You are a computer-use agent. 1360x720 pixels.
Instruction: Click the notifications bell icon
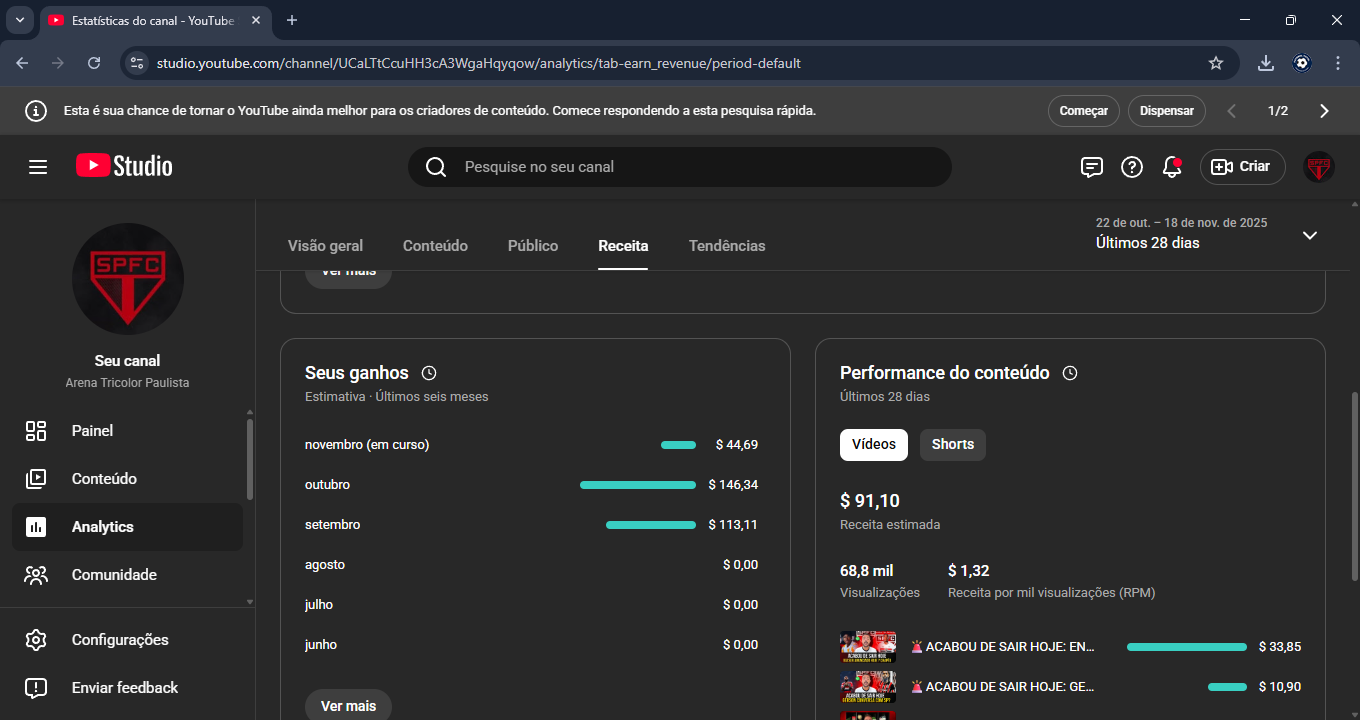coord(1172,167)
